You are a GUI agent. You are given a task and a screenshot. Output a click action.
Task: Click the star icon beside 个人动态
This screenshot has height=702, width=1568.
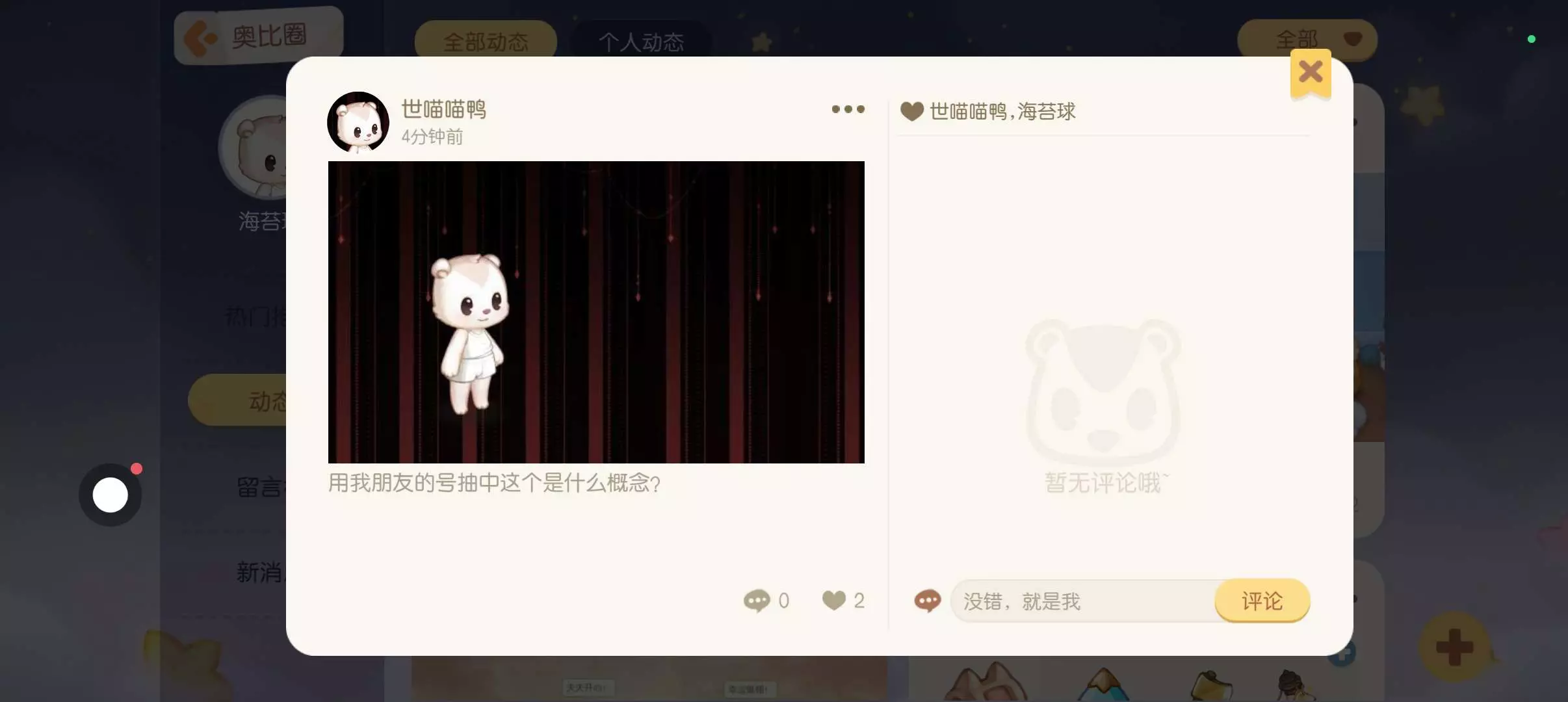coord(761,42)
